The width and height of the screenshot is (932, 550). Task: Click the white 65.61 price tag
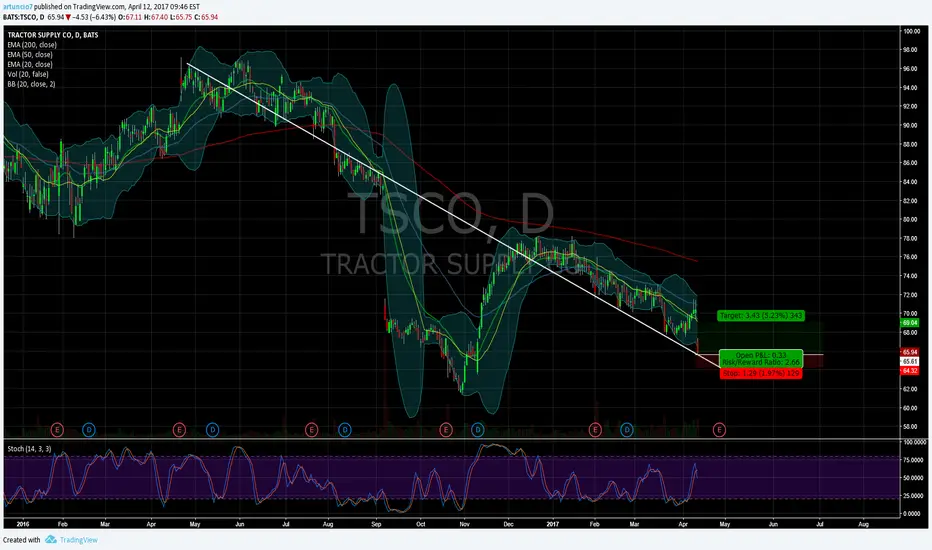[x=910, y=362]
